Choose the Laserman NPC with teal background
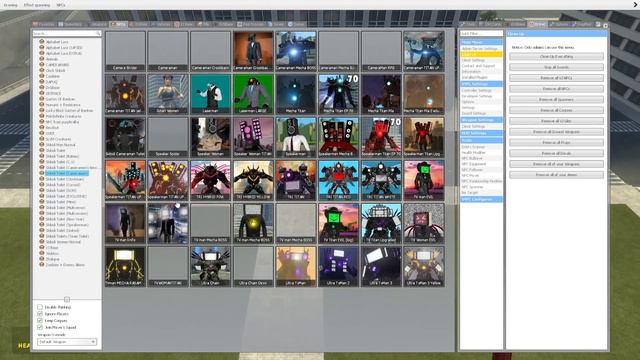 (x=210, y=94)
